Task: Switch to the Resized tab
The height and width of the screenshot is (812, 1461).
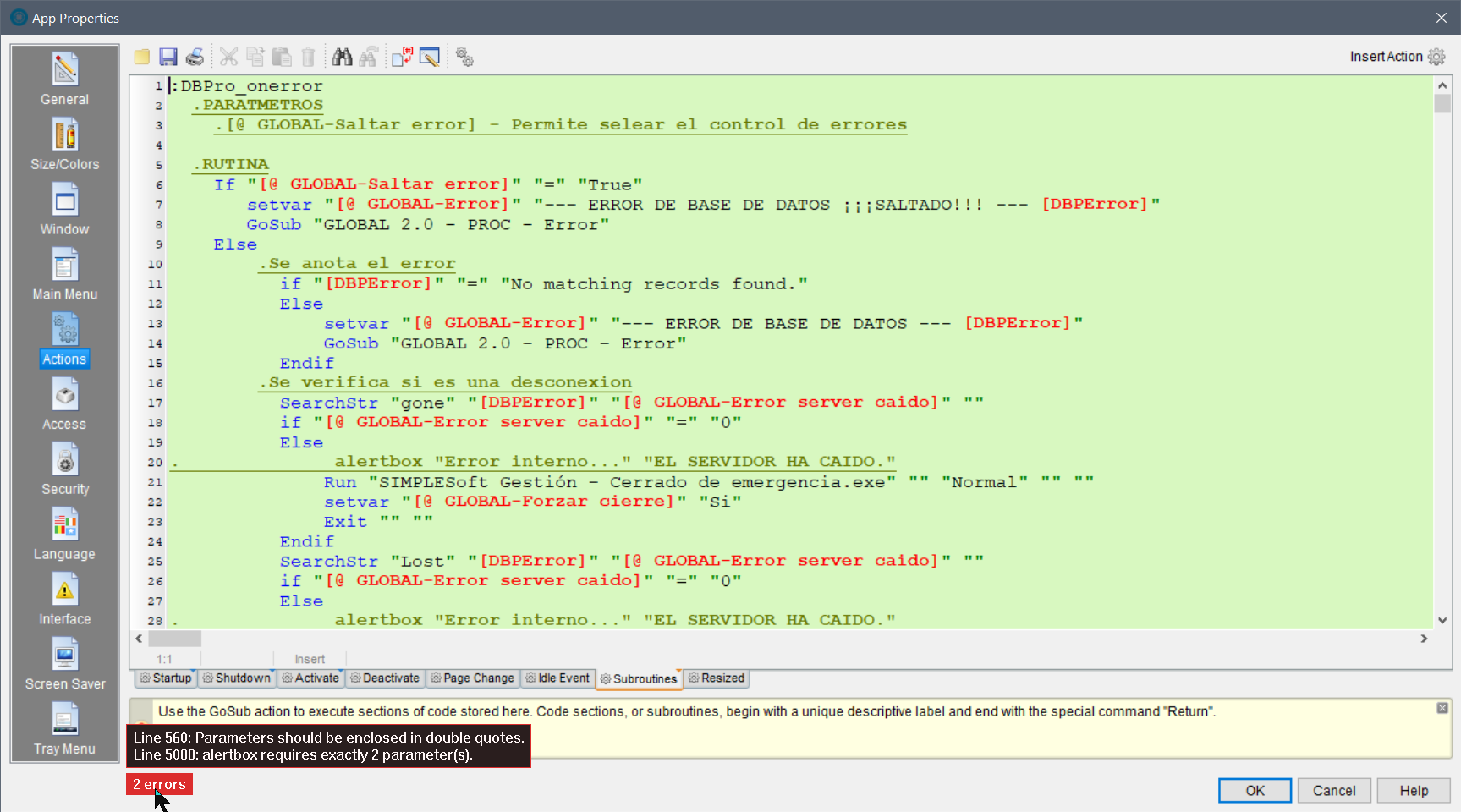Action: [x=717, y=678]
